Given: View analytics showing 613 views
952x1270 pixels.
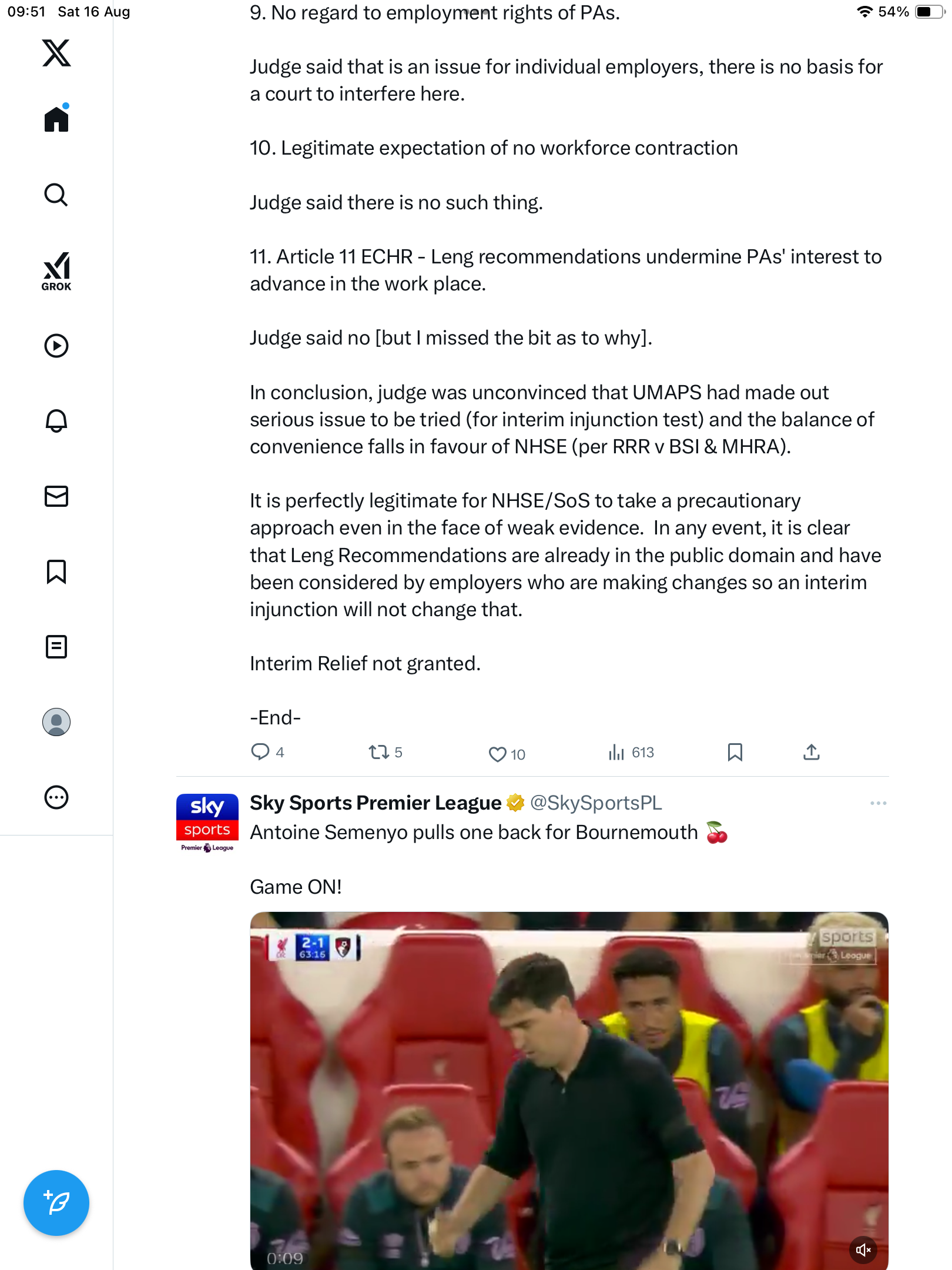Looking at the screenshot, I should coord(616,752).
